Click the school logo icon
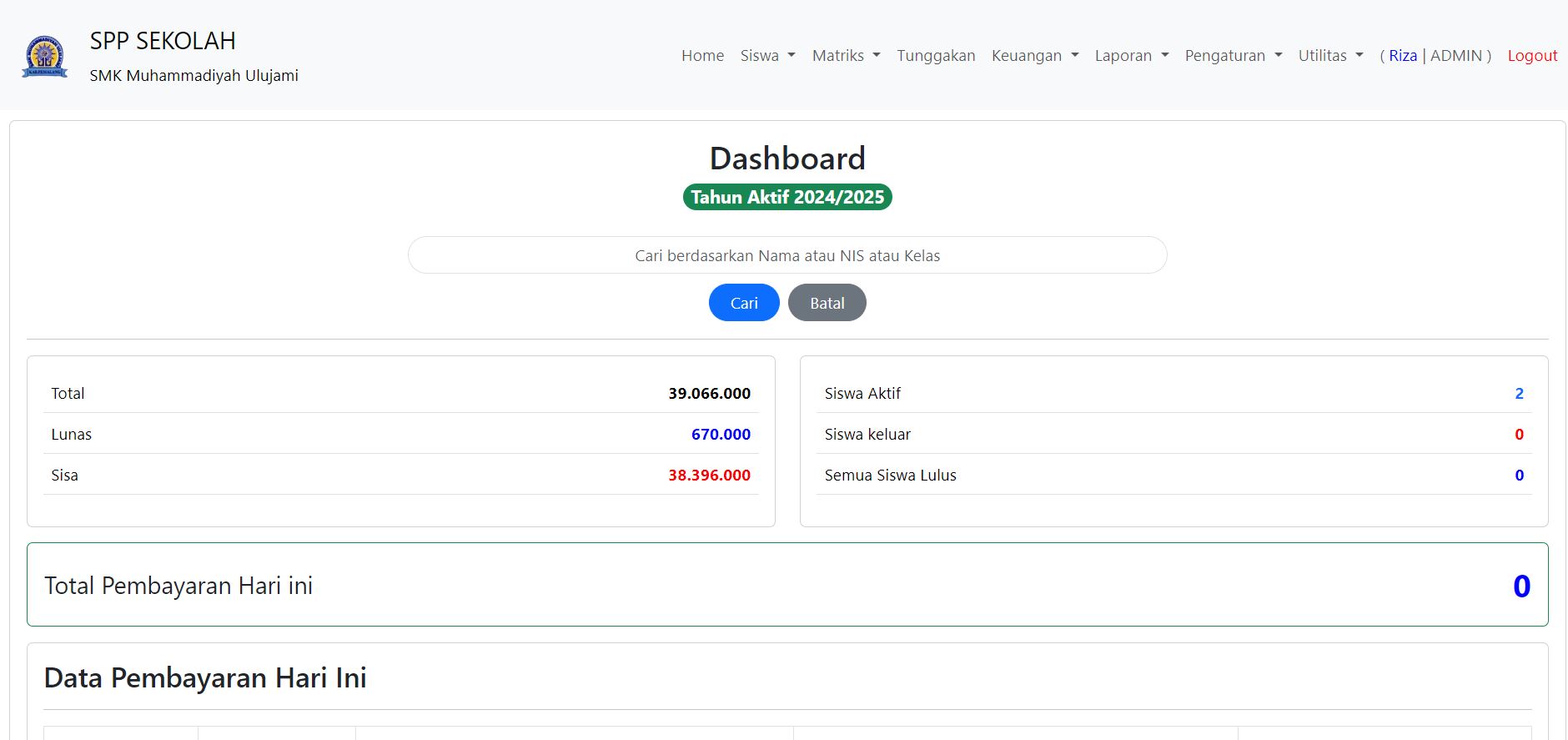The height and width of the screenshot is (740, 1568). pos(45,56)
